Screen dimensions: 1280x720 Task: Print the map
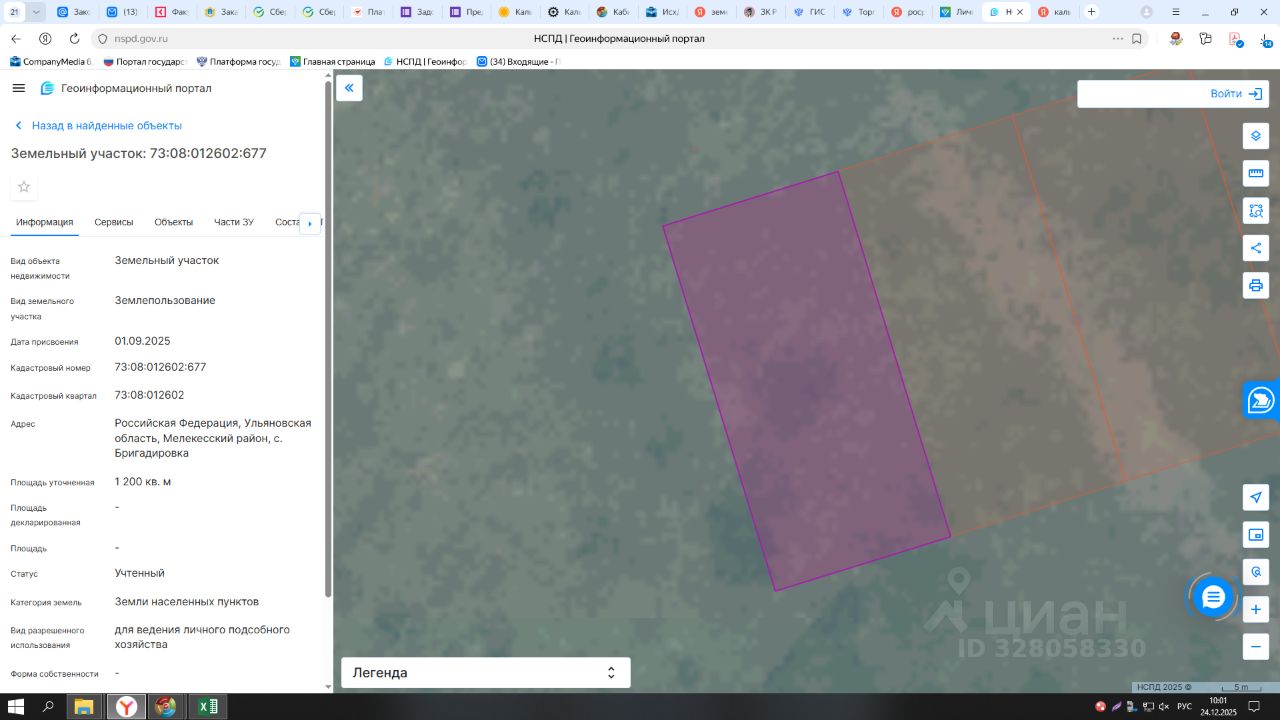tap(1256, 285)
